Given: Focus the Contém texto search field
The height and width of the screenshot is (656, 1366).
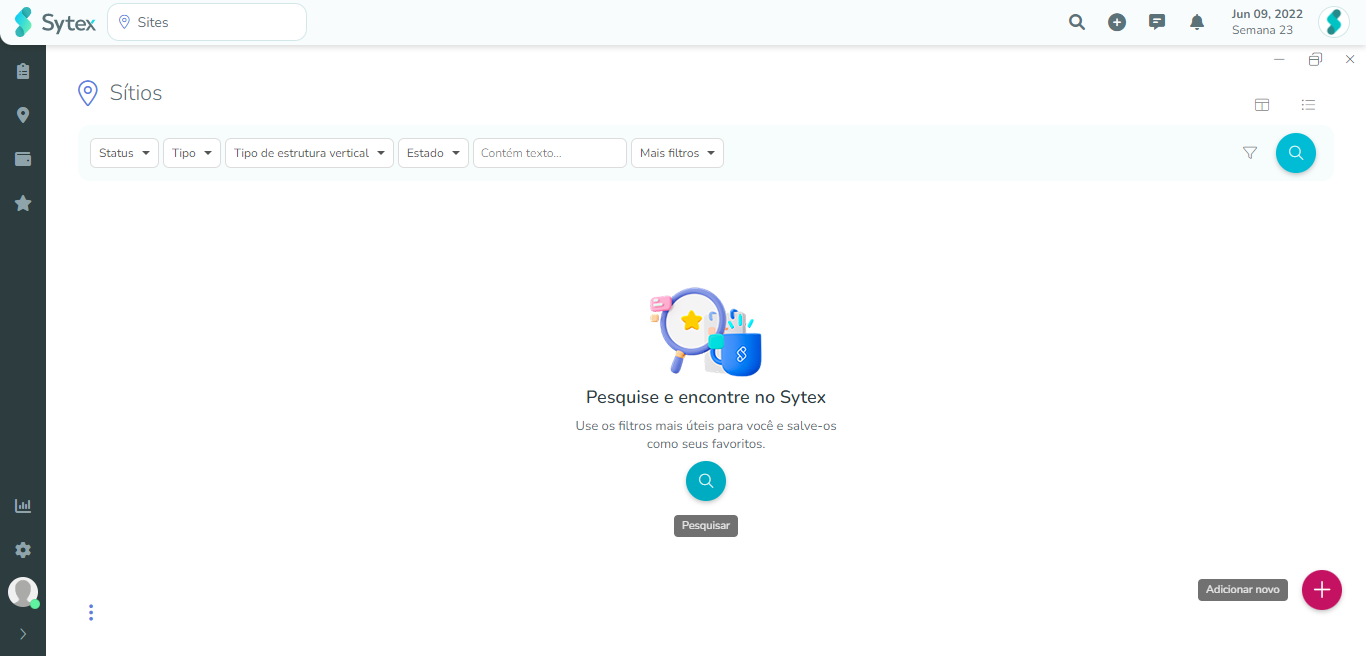Looking at the screenshot, I should [550, 153].
